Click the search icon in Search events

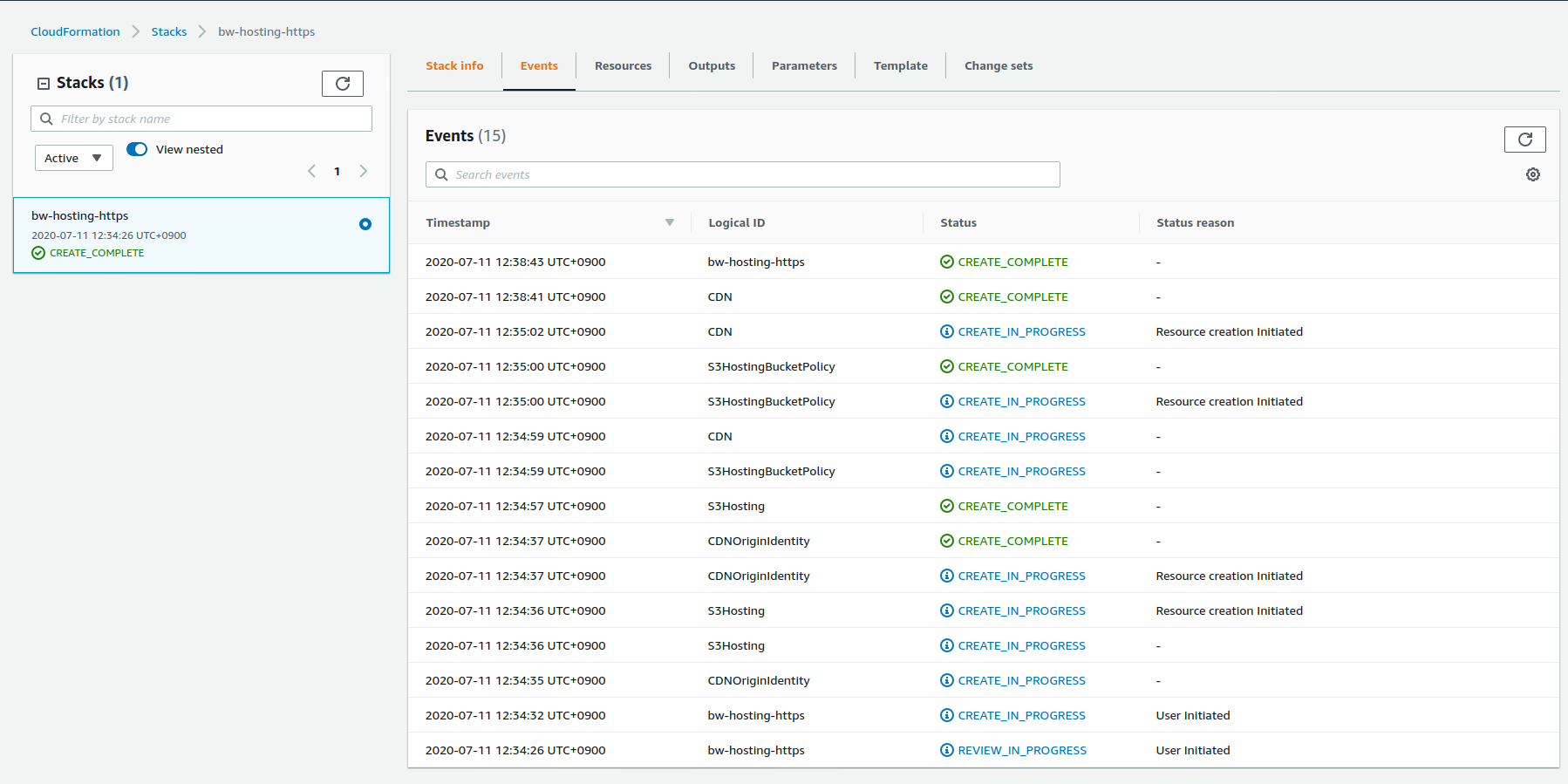[x=441, y=174]
